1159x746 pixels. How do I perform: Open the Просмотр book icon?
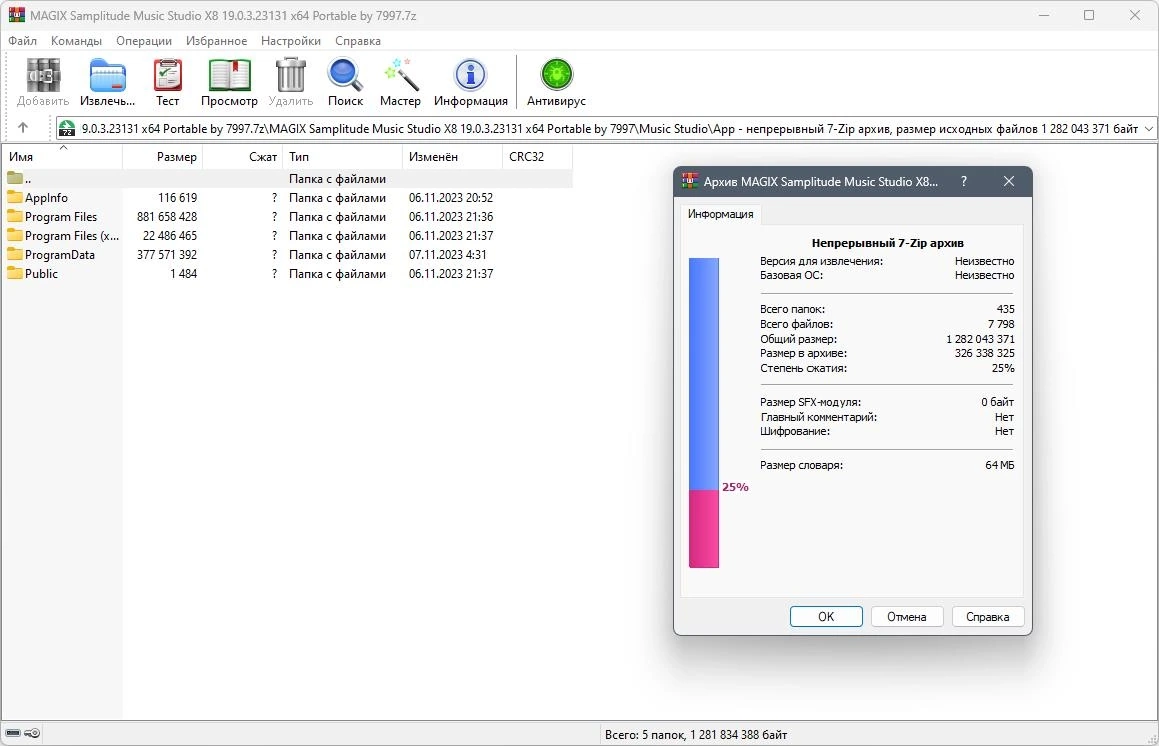click(230, 75)
